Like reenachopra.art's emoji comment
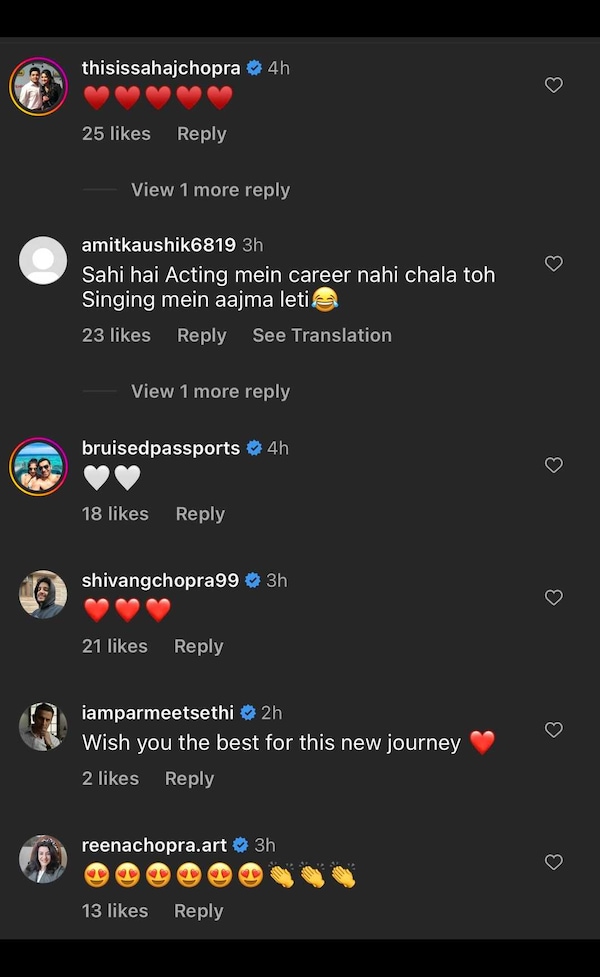The height and width of the screenshot is (977, 600). 553,862
